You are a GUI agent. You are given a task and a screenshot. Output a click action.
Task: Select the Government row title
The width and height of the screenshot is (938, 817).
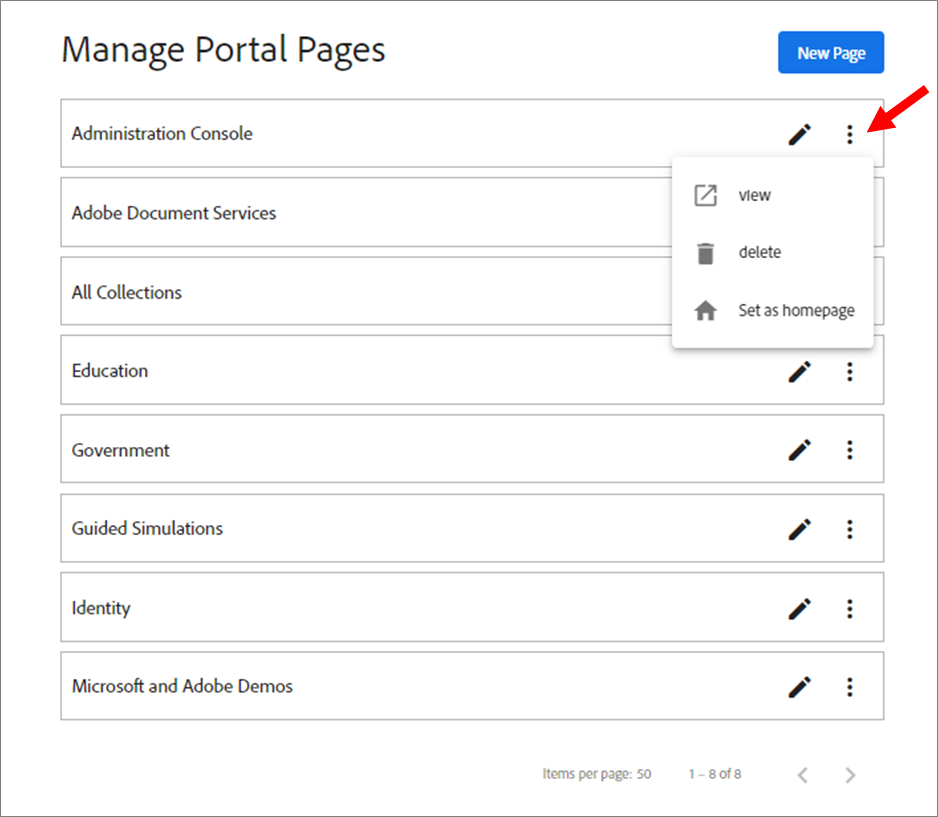(121, 450)
